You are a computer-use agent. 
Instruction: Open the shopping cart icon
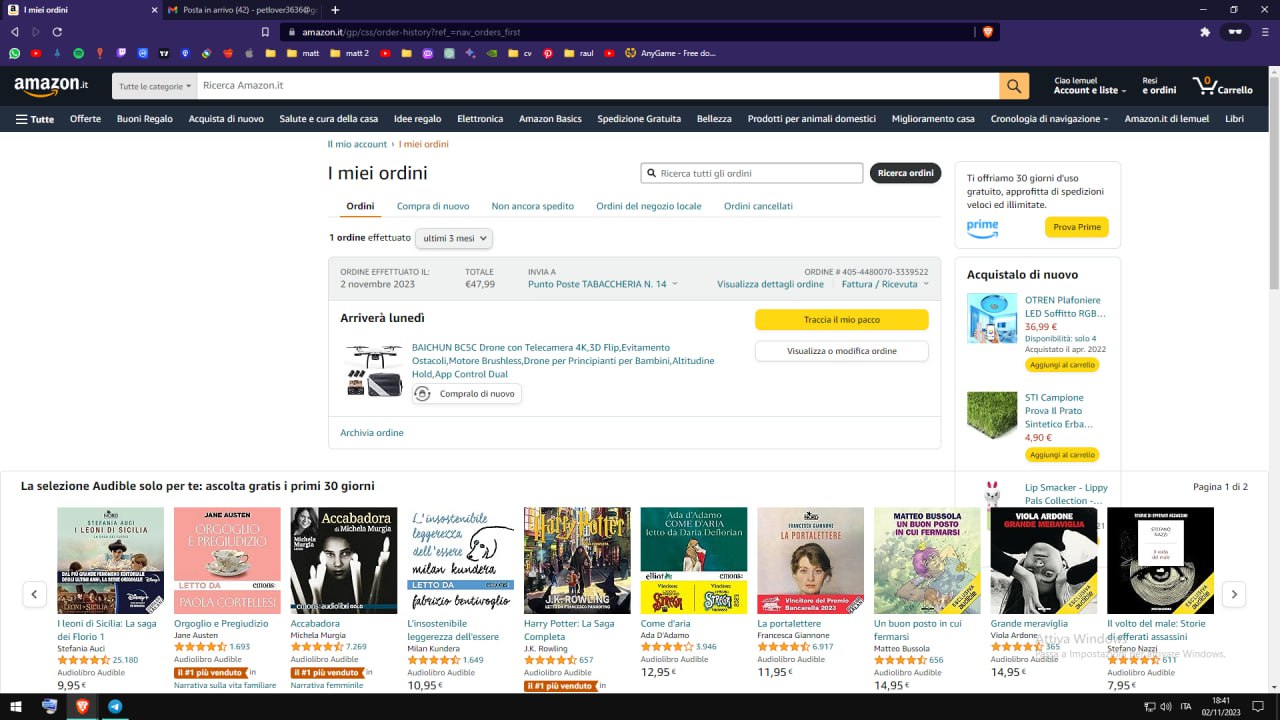(1221, 86)
